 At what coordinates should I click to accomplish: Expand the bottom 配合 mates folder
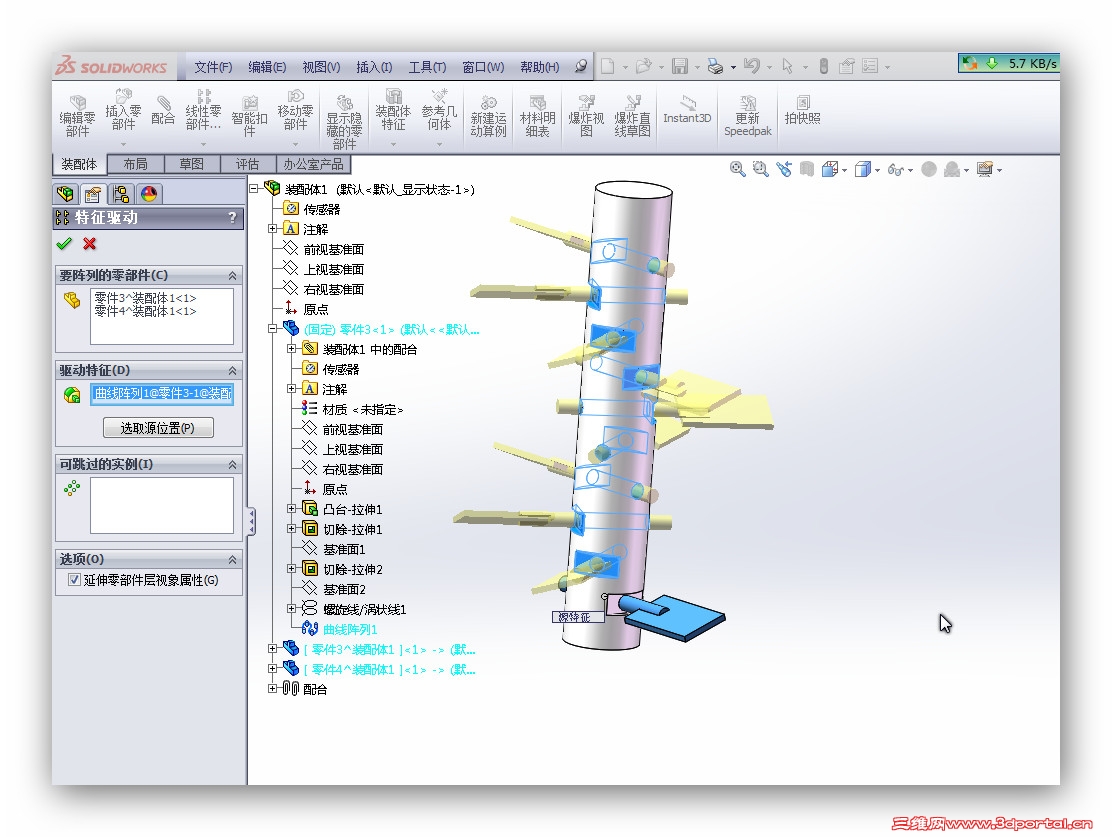(x=272, y=688)
